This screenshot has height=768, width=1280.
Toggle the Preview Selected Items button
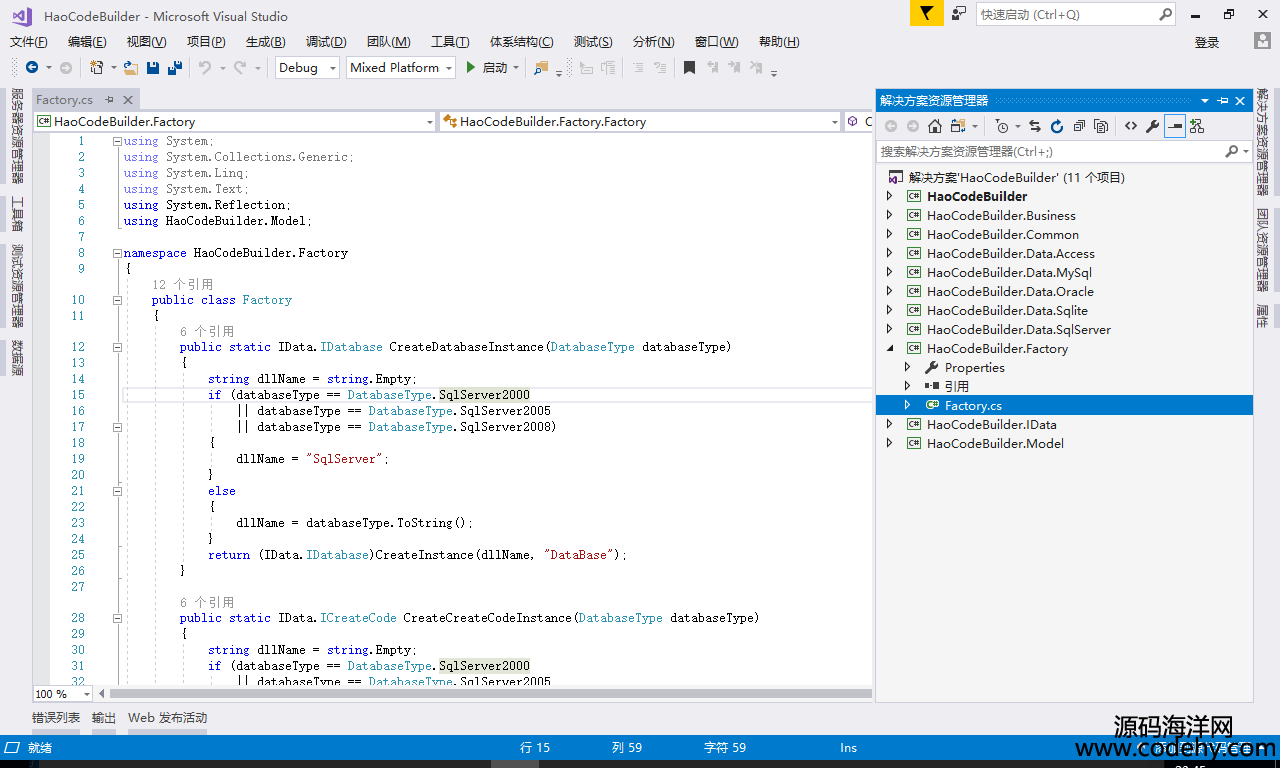[1175, 126]
